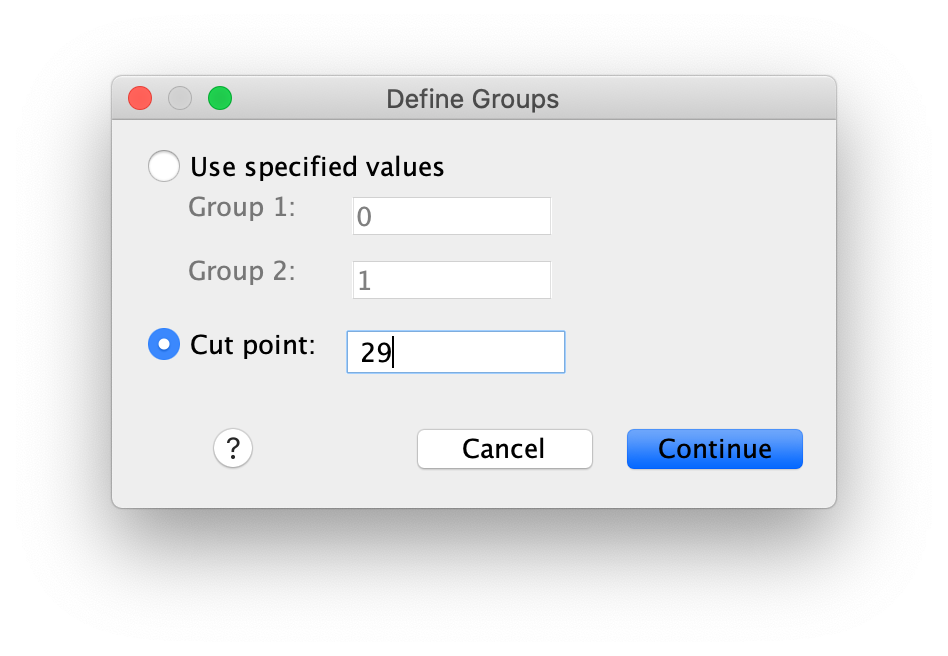Confirm groups with the Continue button
Screen dimensions: 948x656
(715, 449)
